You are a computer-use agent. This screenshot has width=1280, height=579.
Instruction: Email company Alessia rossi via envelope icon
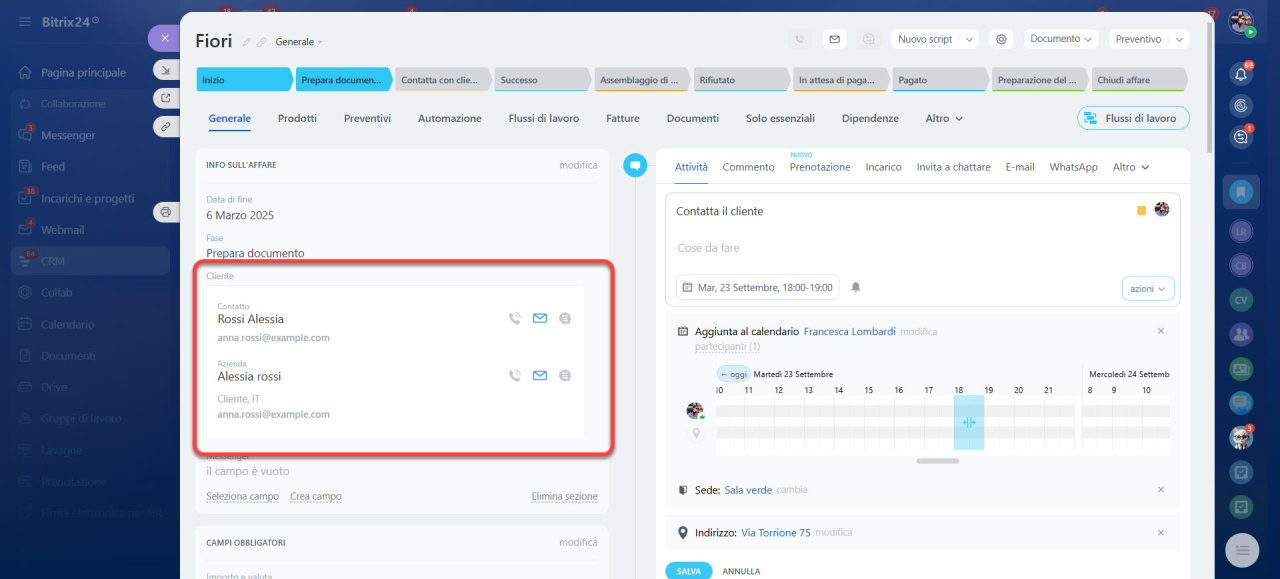tap(540, 376)
